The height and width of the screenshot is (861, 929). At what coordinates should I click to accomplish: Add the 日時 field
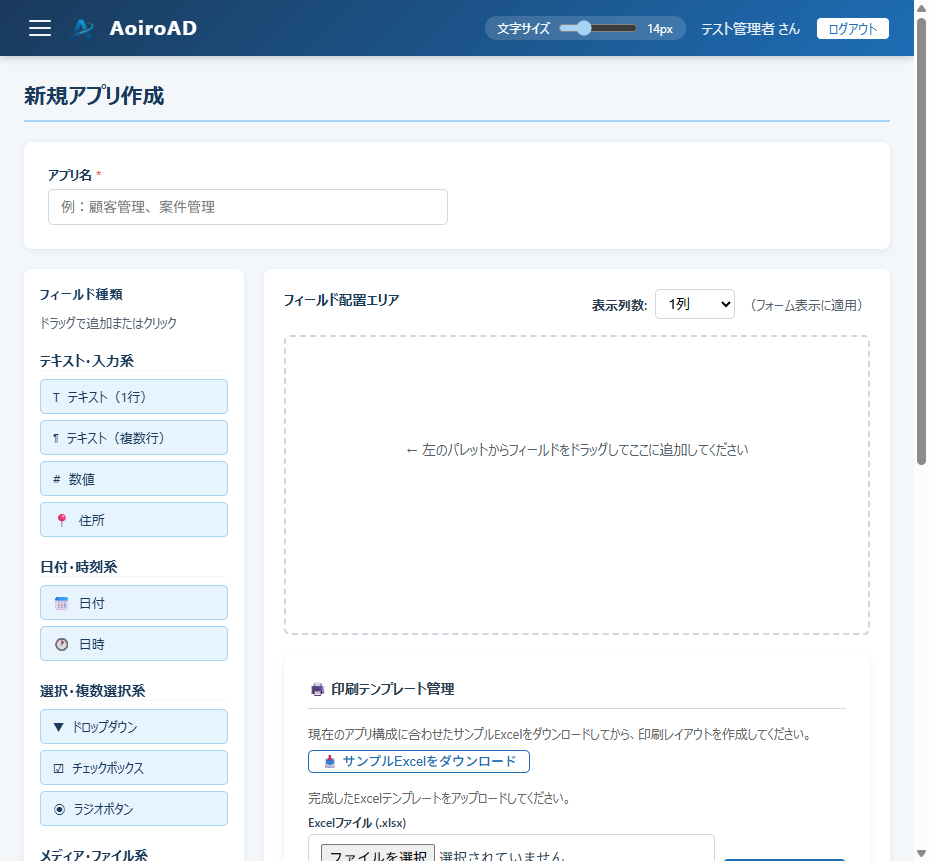[x=134, y=644]
